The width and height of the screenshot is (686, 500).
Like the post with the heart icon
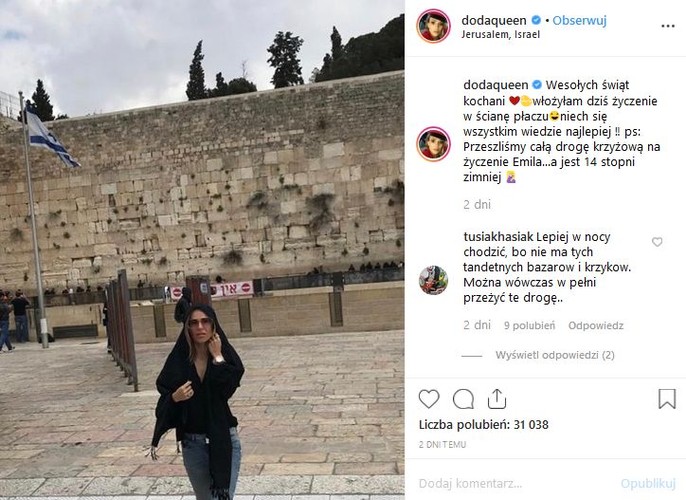(x=429, y=399)
